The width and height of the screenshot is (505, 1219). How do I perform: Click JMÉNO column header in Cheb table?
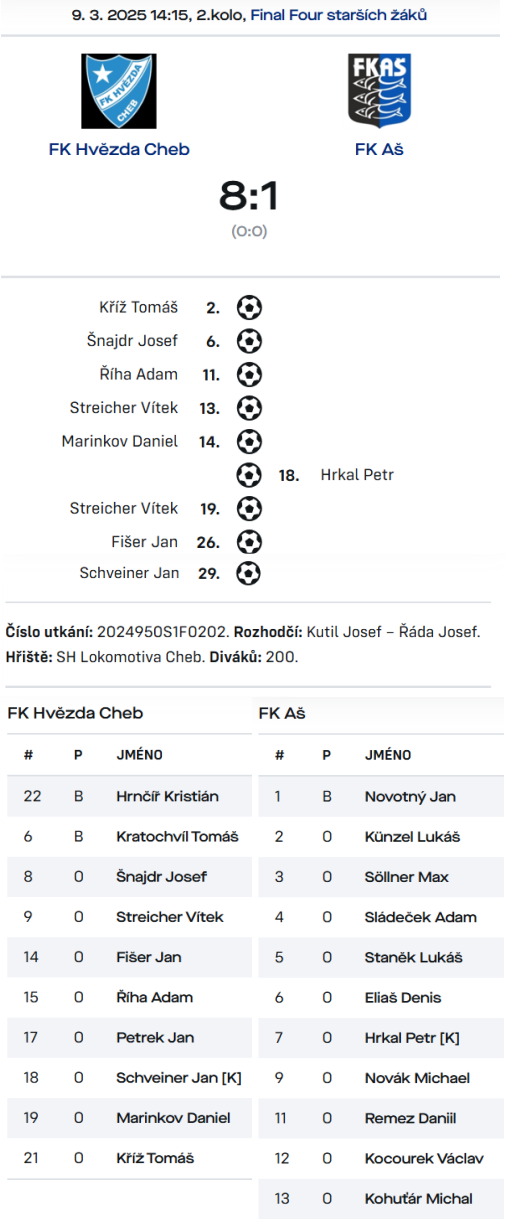(x=139, y=755)
